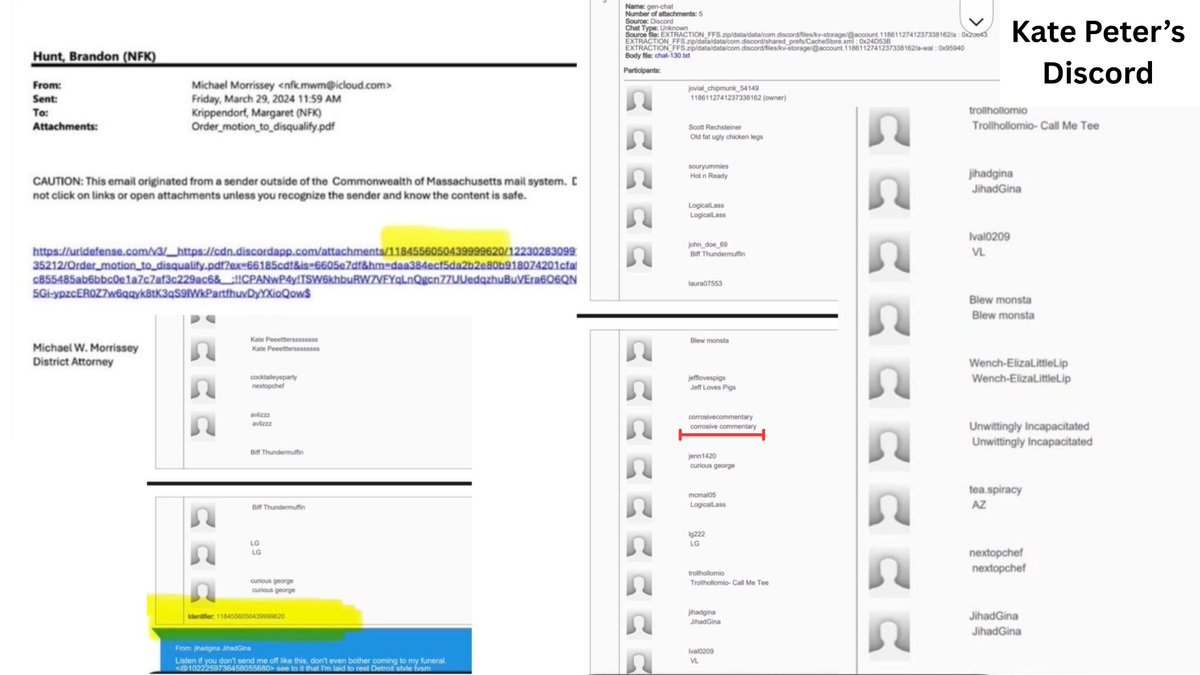Click the 'jenn1420' username text
The width and height of the screenshot is (1200, 675).
(x=704, y=455)
